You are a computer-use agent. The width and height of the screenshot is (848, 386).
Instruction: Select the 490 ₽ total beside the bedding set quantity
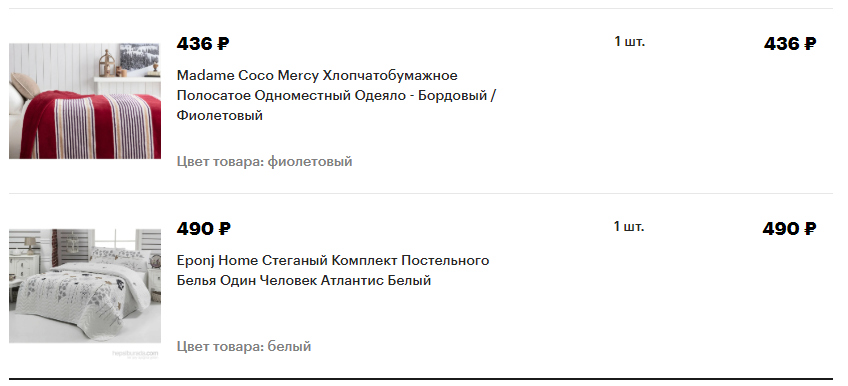click(789, 229)
